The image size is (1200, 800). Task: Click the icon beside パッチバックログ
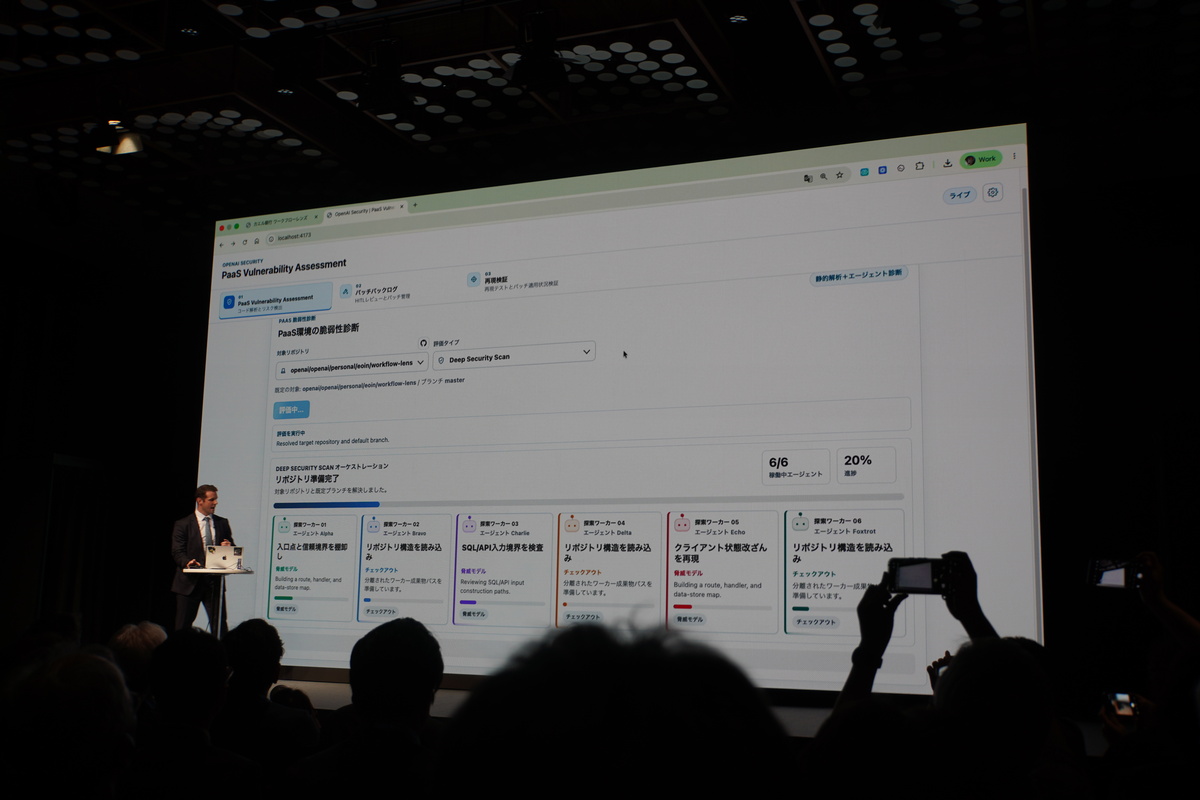coord(346,292)
